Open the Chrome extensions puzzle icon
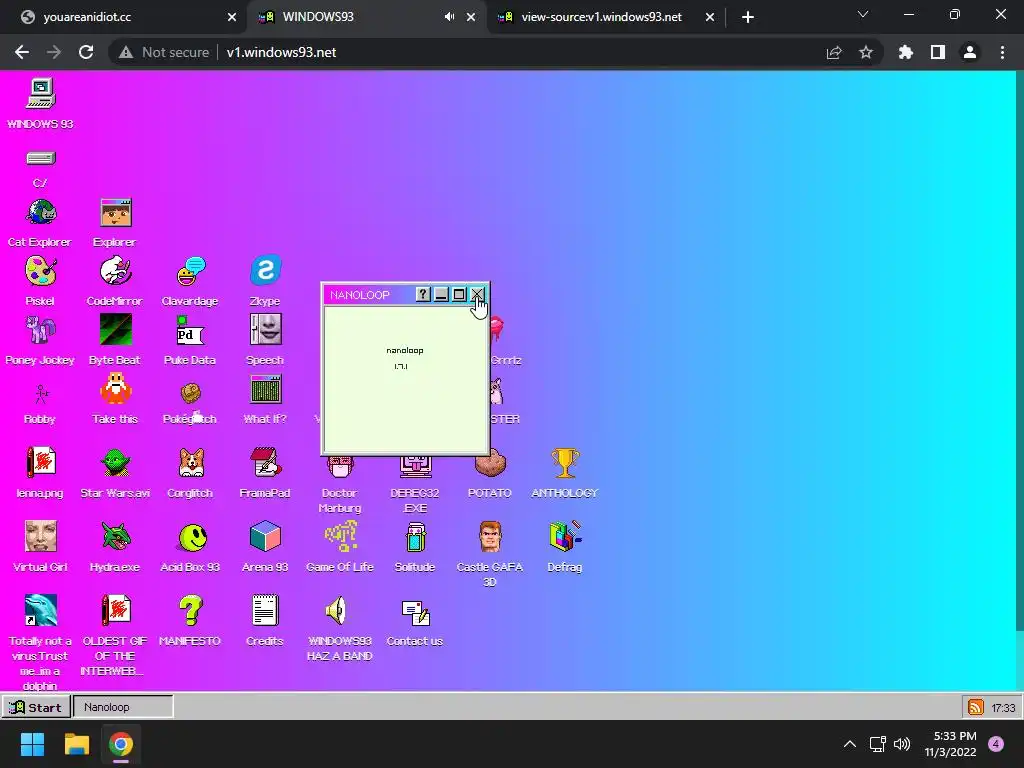Image resolution: width=1024 pixels, height=768 pixels. tap(906, 52)
